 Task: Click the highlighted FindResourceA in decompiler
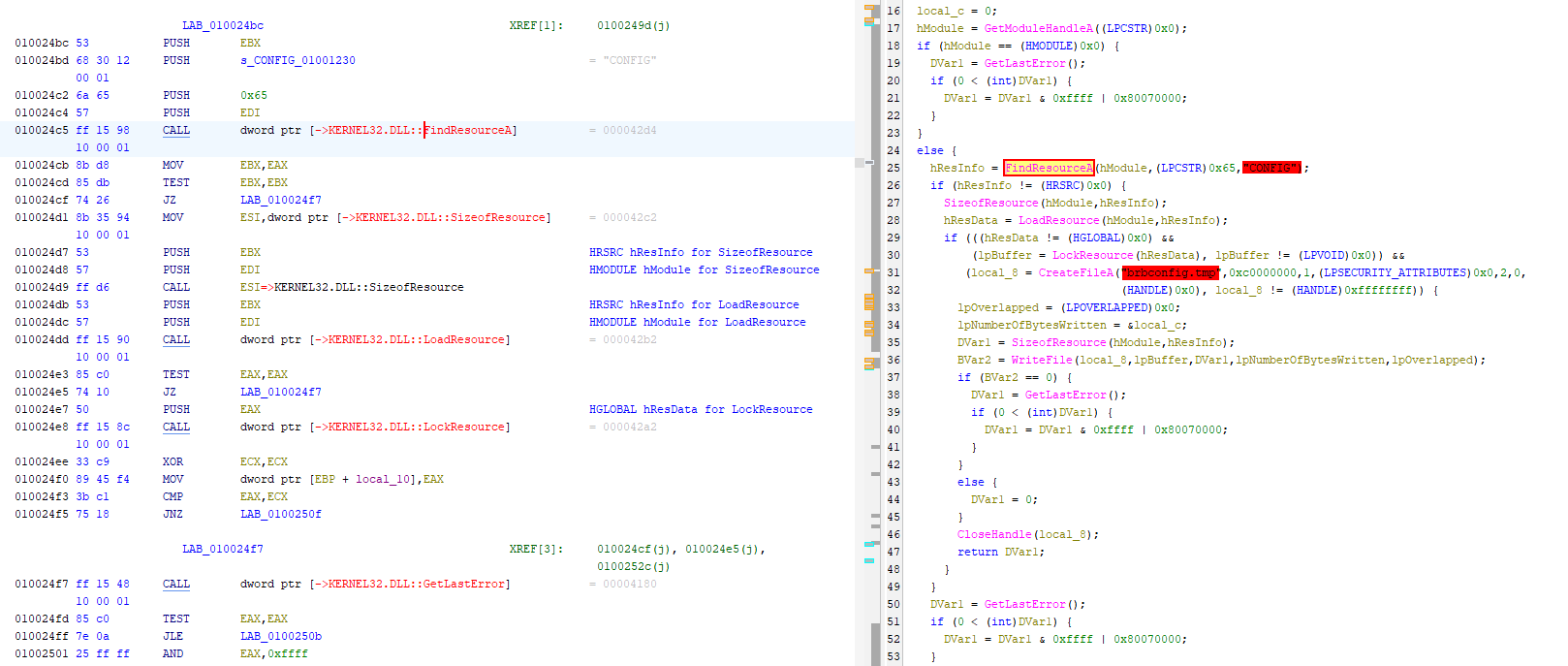pyautogui.click(x=1049, y=168)
